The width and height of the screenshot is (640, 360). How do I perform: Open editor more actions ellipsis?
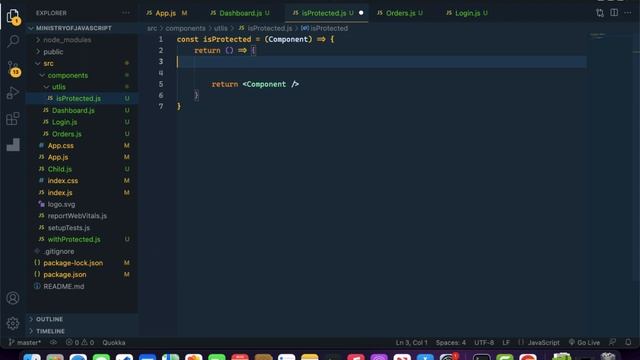628,13
